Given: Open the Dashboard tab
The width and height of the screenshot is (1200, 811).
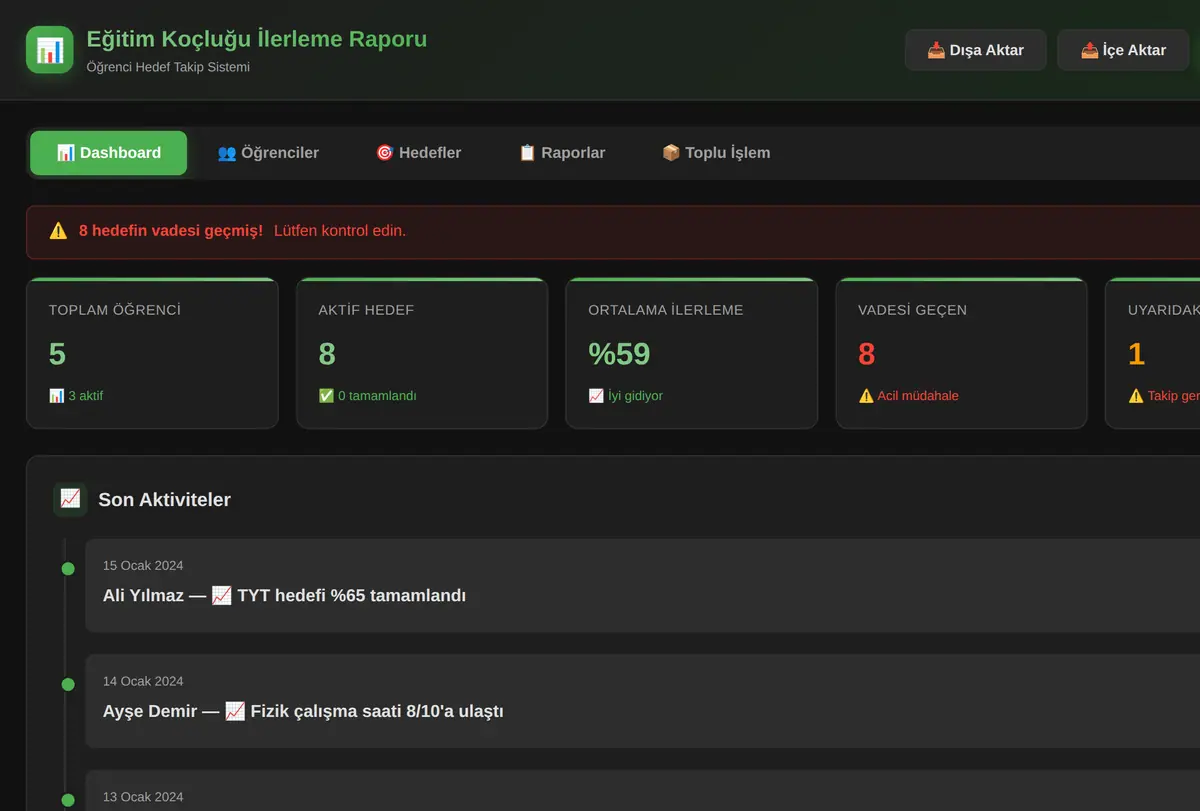Looking at the screenshot, I should (x=108, y=153).
